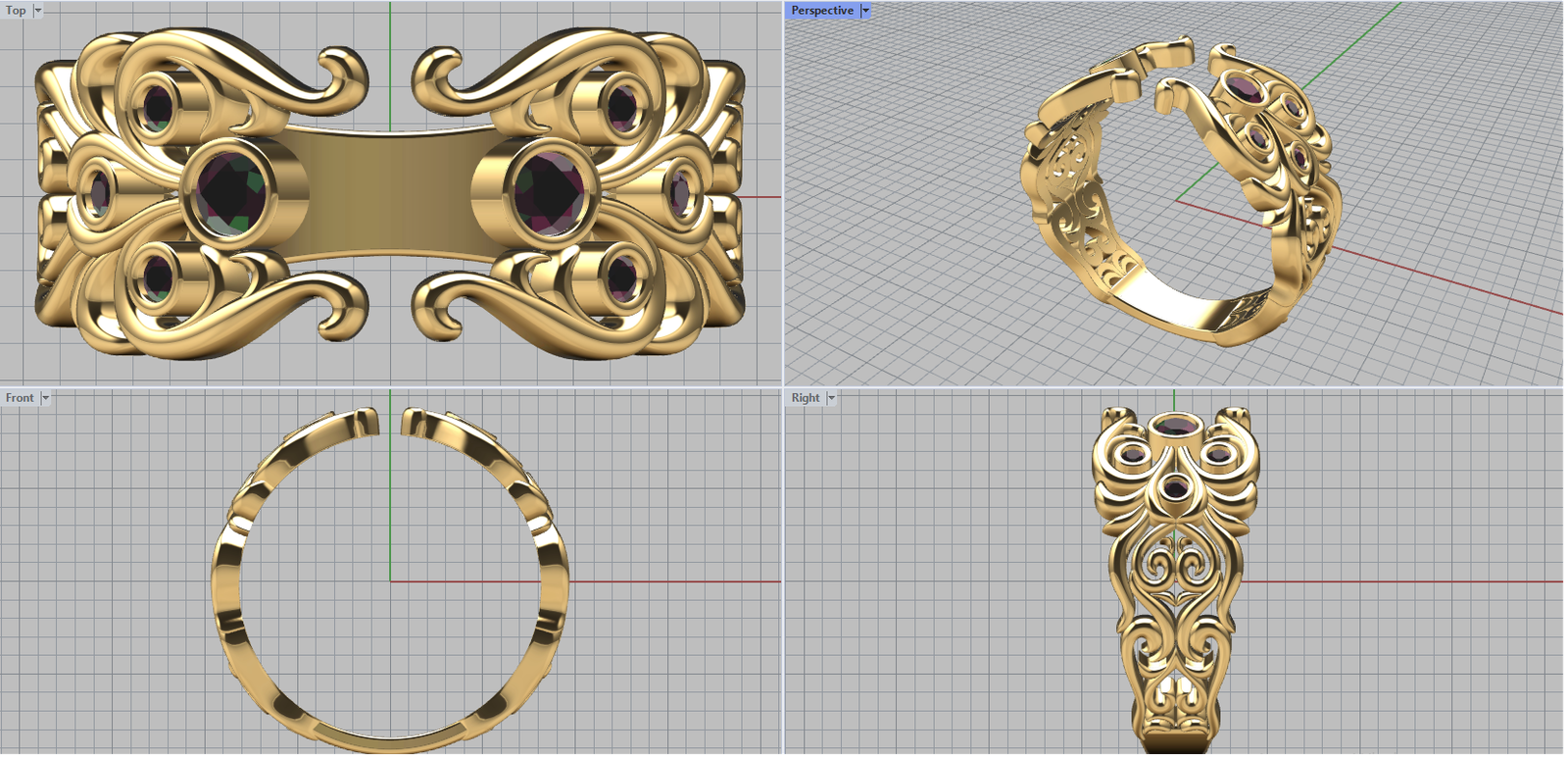Screen dimensions: 1568x757
Task: Select the Front viewport title label
Action: click(20, 398)
